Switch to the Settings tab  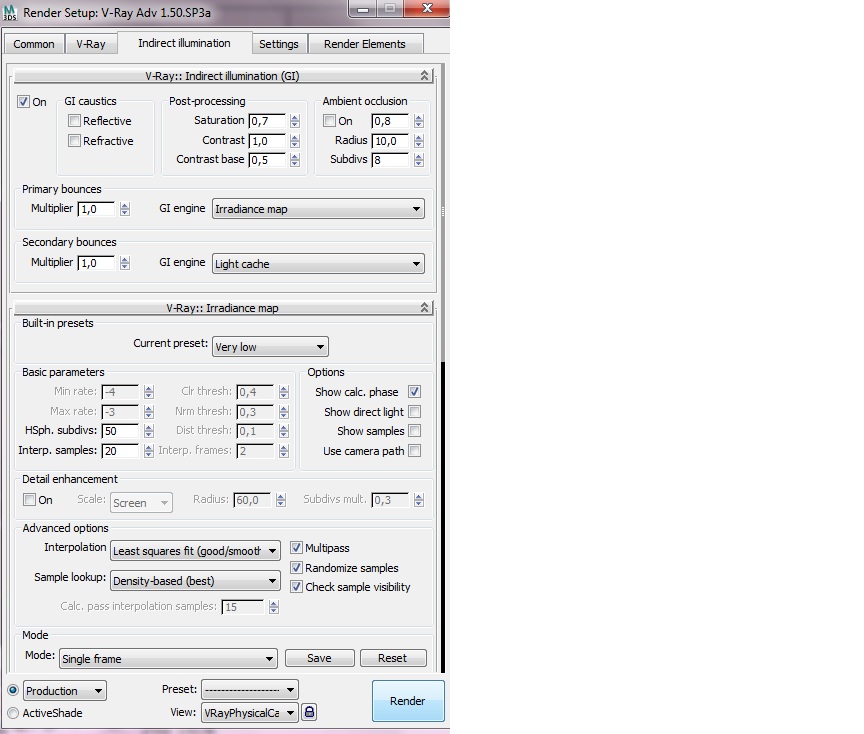tap(279, 44)
